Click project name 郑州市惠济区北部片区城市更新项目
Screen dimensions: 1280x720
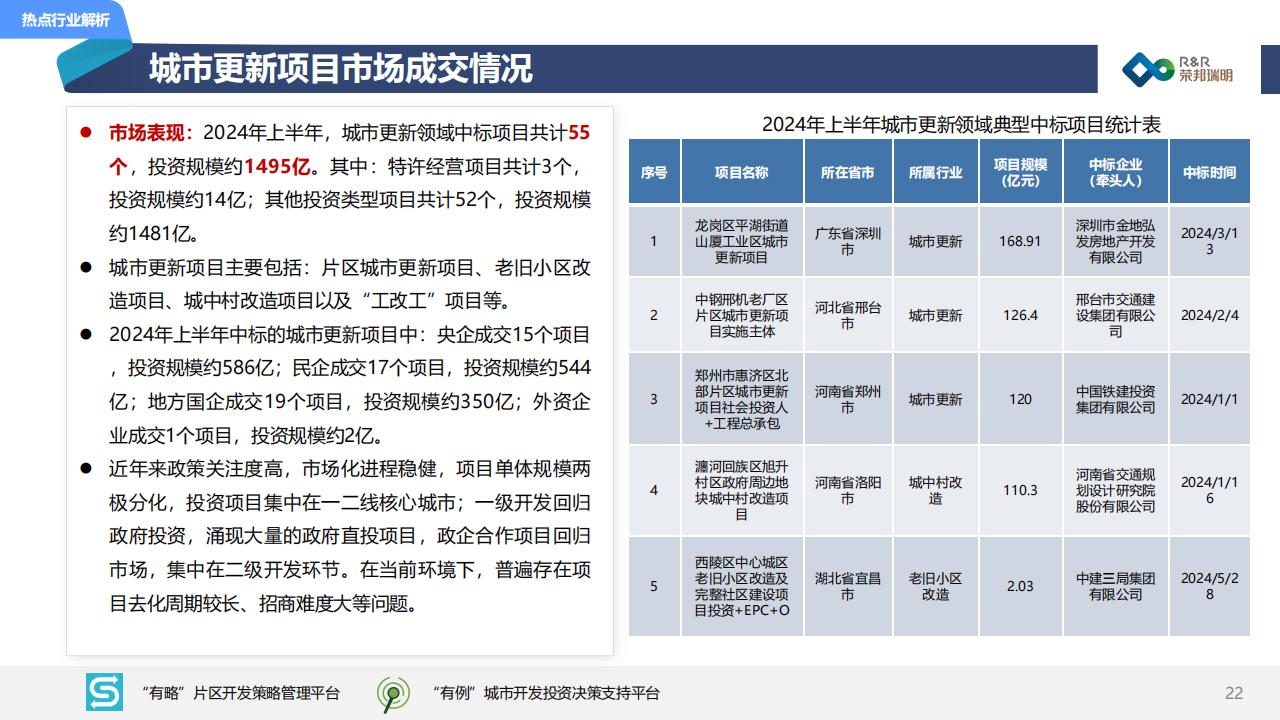click(x=741, y=399)
